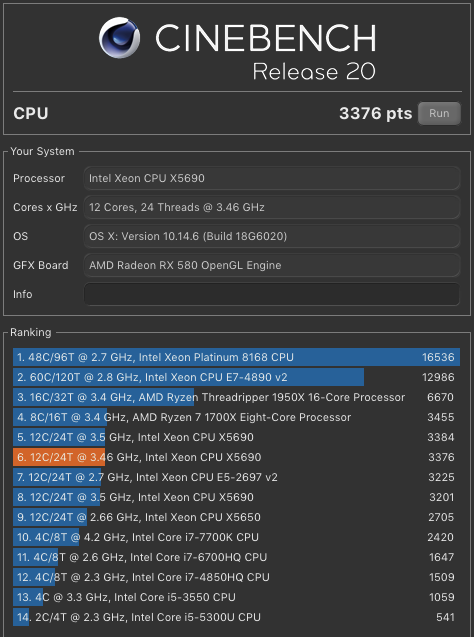
Task: Select the Core i7-6700HQ ranking row
Action: 236,557
